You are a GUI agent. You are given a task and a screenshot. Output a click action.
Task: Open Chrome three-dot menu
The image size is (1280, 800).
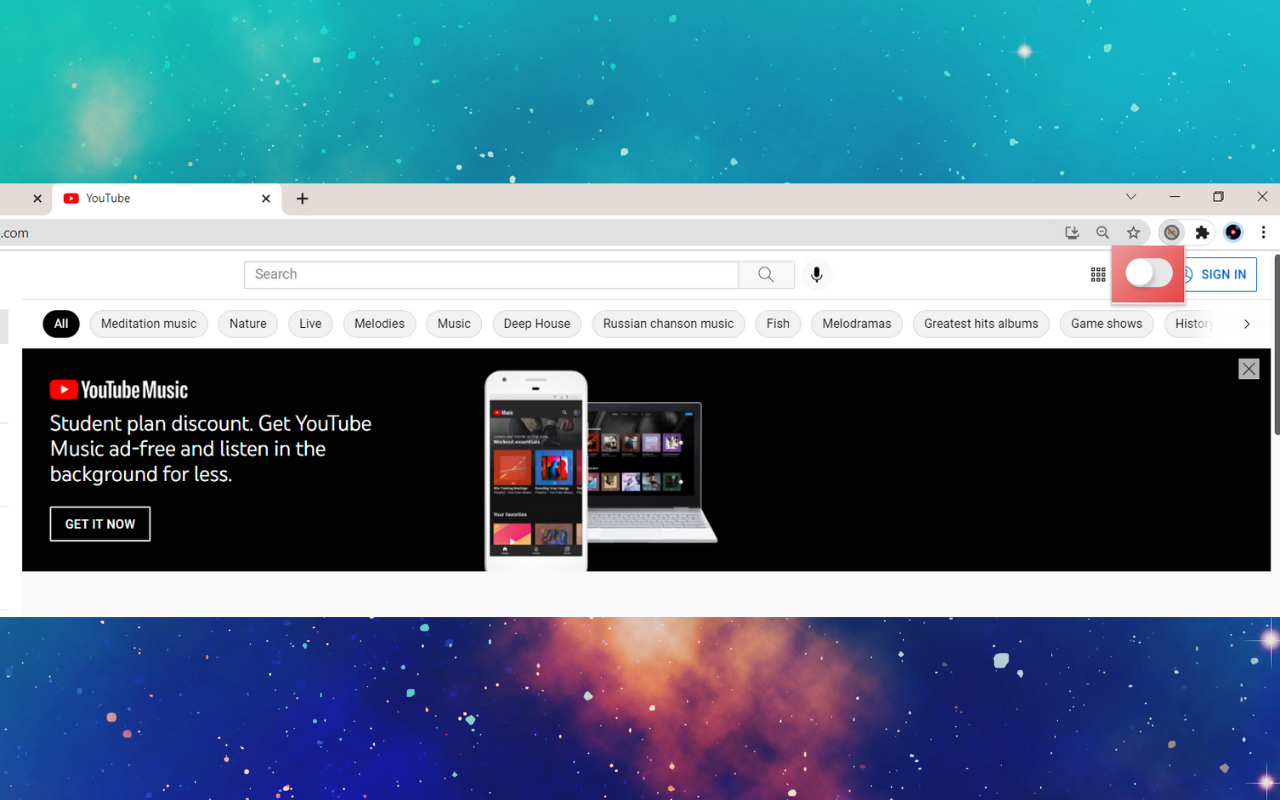(1263, 232)
